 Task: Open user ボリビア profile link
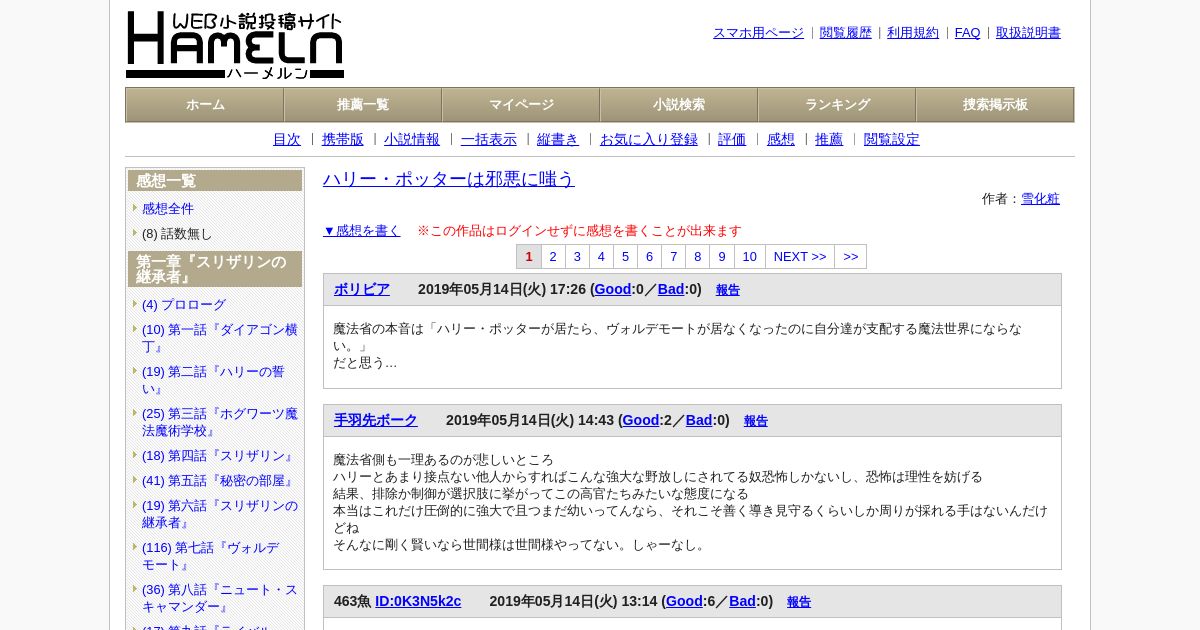click(362, 290)
